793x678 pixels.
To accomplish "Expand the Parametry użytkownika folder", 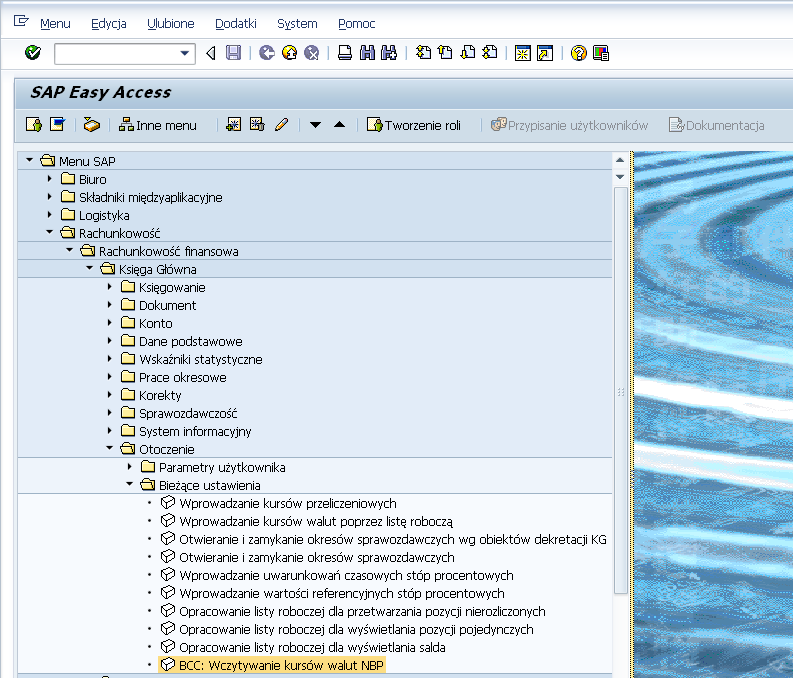I will click(x=129, y=467).
